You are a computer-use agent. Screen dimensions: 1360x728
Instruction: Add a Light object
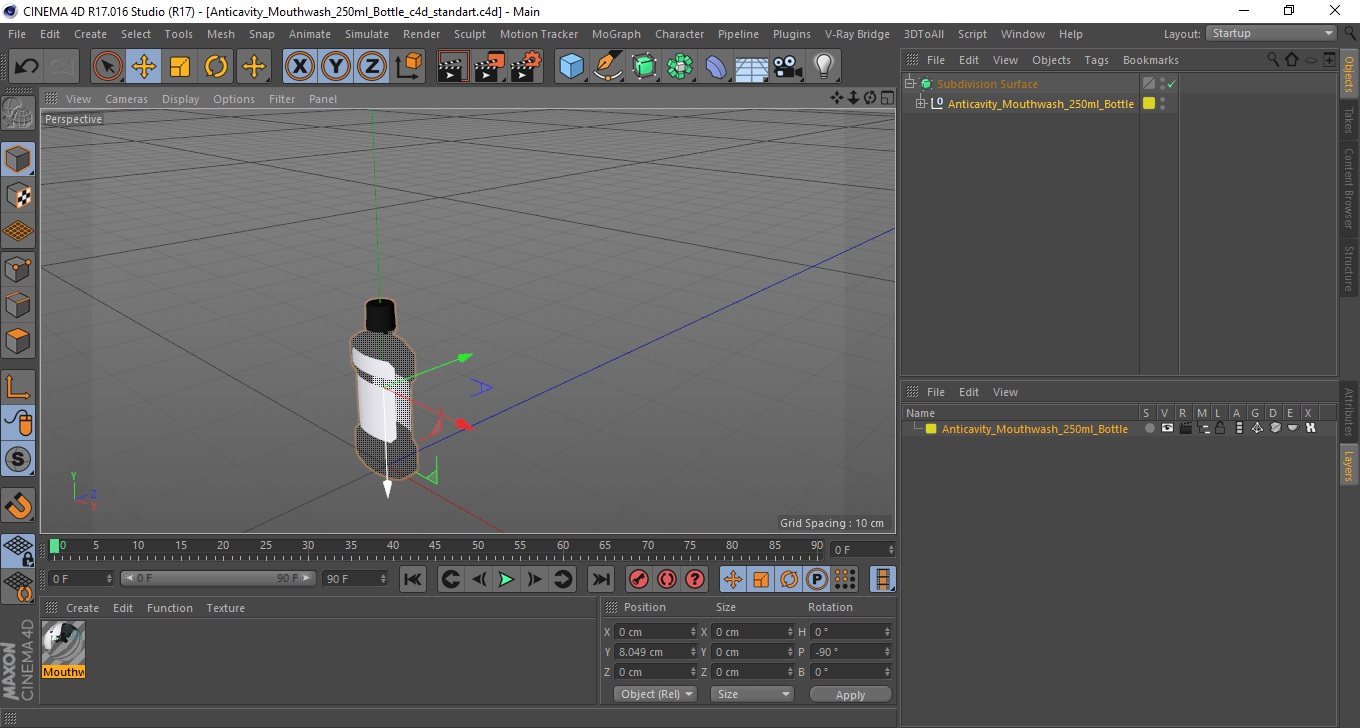(823, 67)
